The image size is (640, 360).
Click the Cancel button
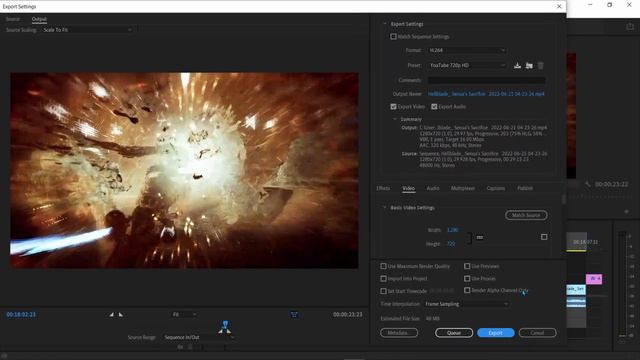(537, 333)
